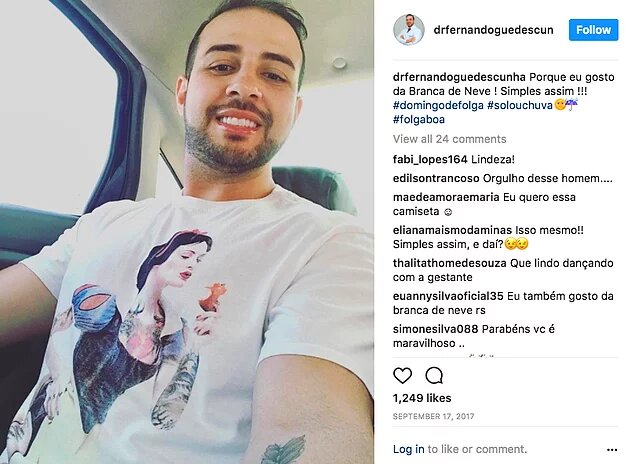Screen dimensions: 635x464
Task: Open drfernandoguedescun username in header
Action: pyautogui.click(x=493, y=30)
